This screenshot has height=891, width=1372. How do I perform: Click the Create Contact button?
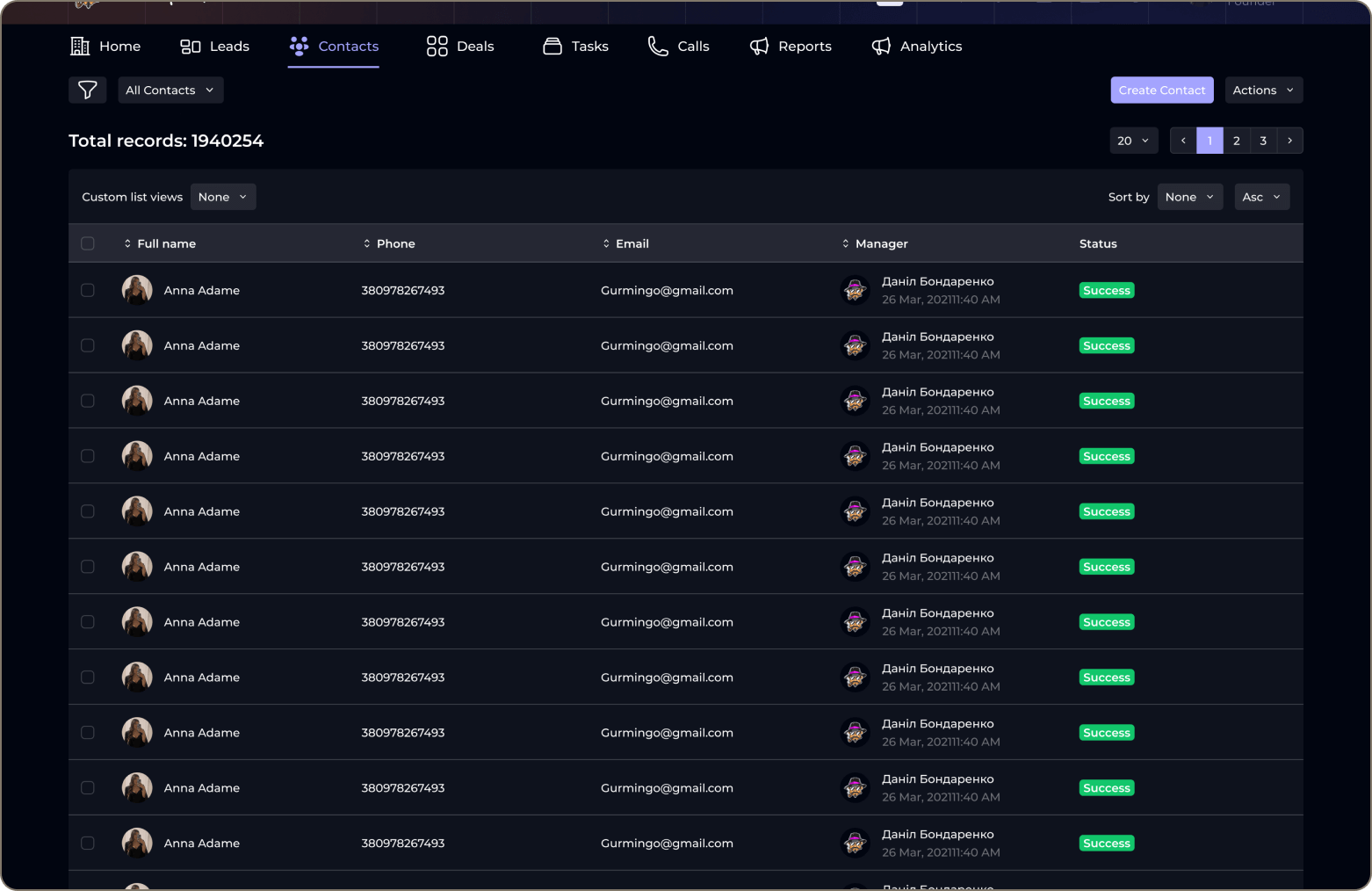1161,90
